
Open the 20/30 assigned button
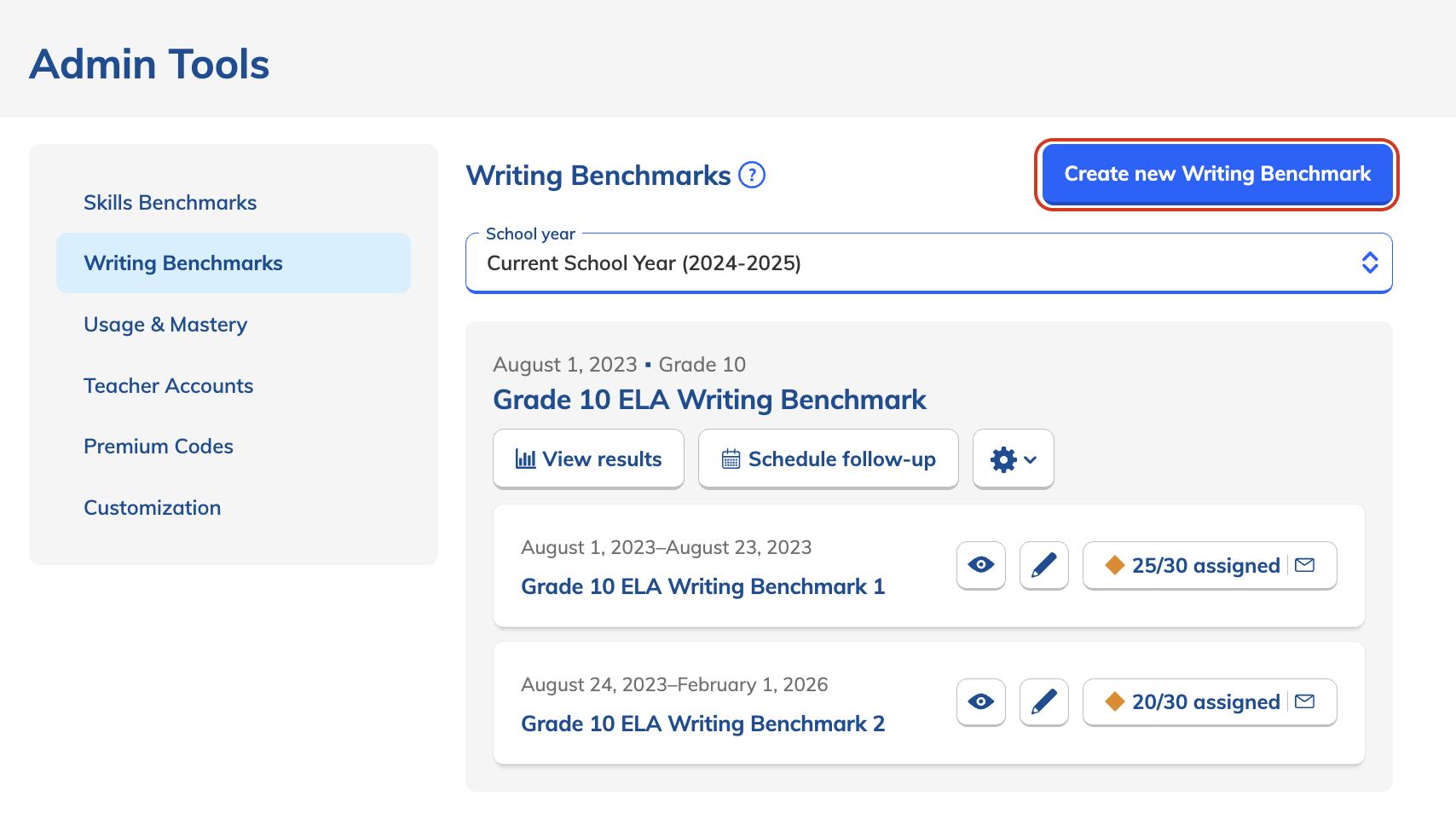coord(1210,701)
